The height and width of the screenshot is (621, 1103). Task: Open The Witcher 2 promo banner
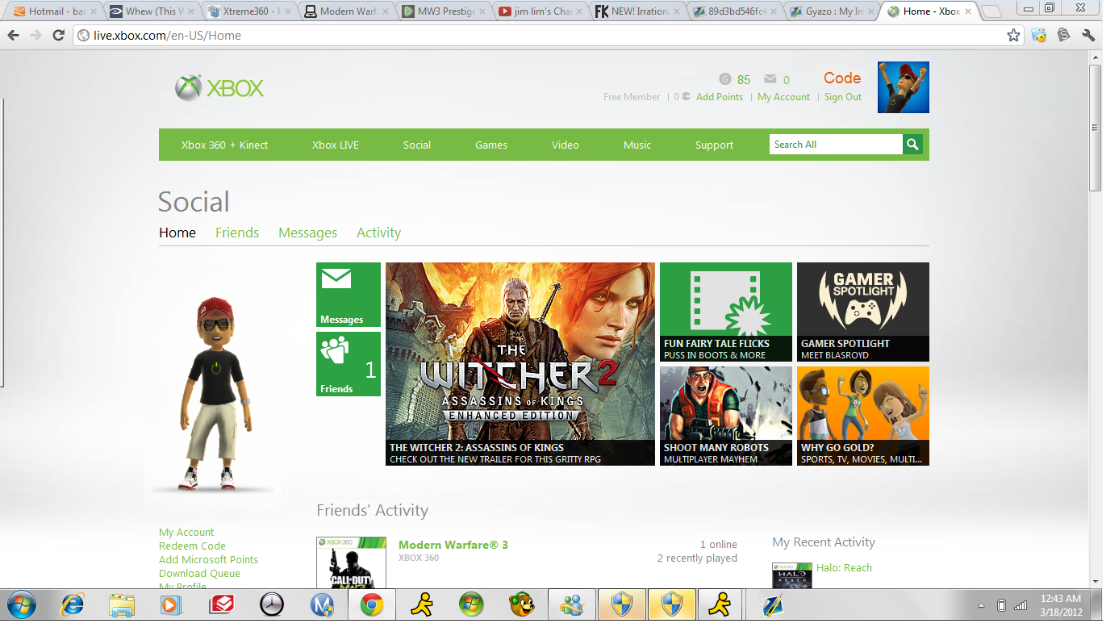click(x=520, y=364)
